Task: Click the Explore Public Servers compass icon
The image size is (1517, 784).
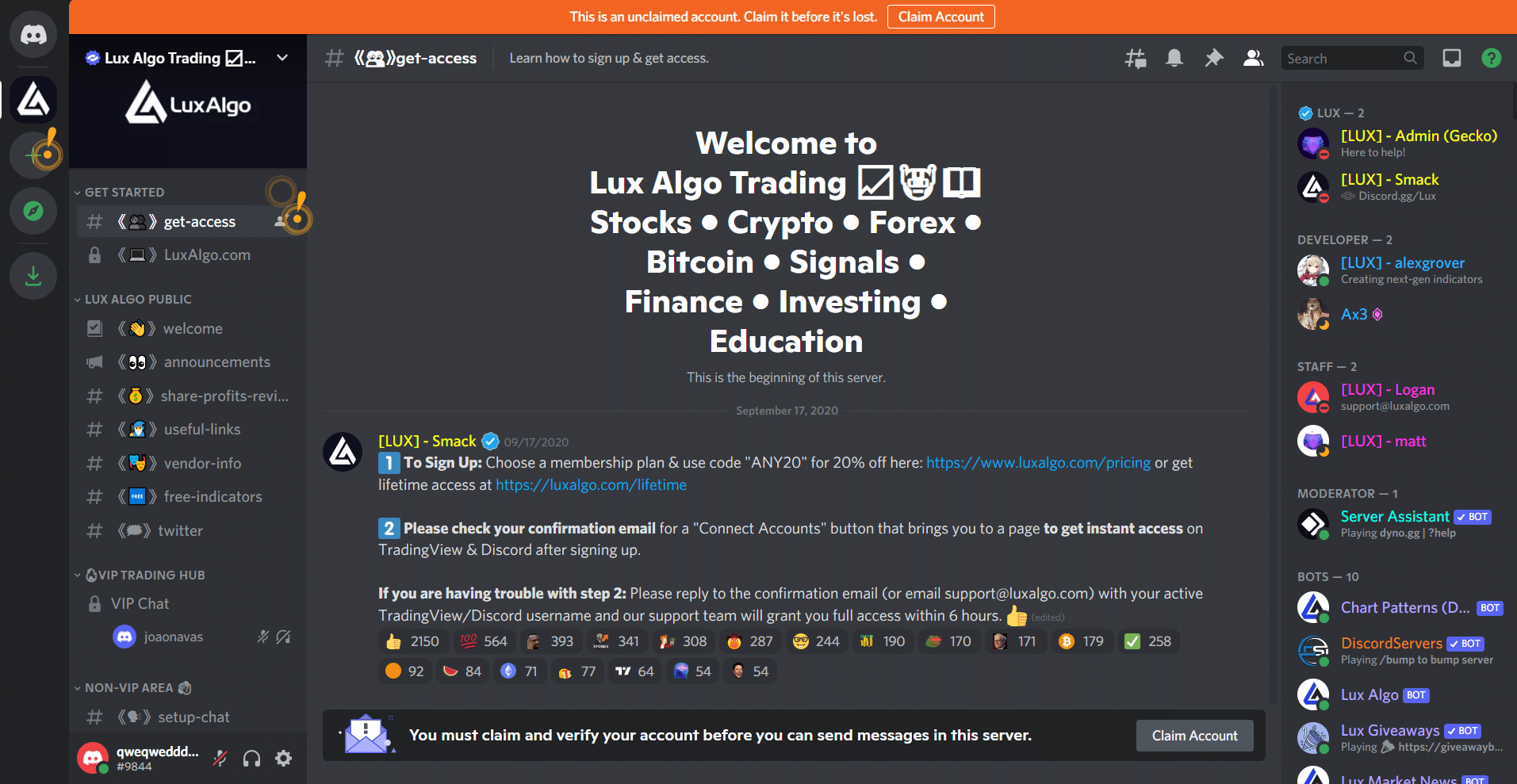Action: 33,211
